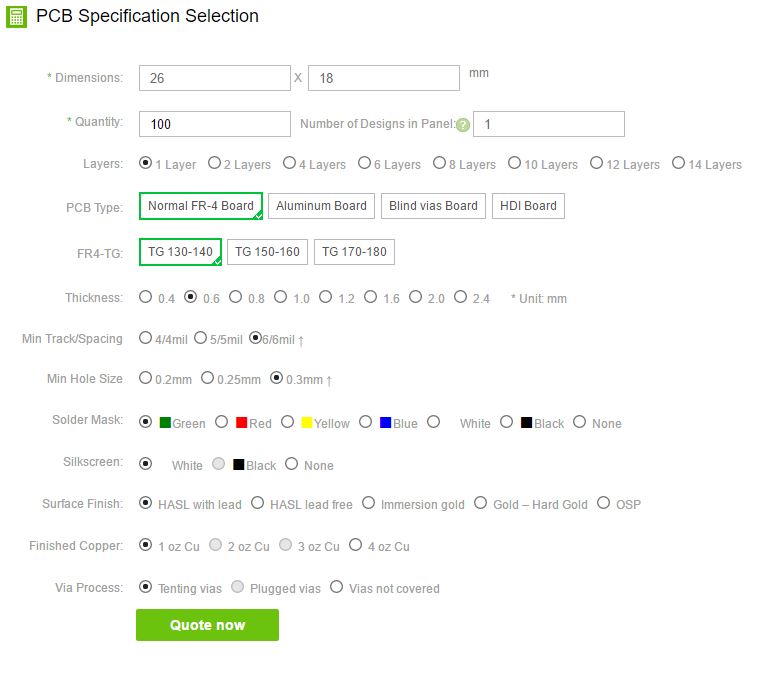Select TG 150-160 FR4 option
The image size is (758, 679).
coord(267,252)
